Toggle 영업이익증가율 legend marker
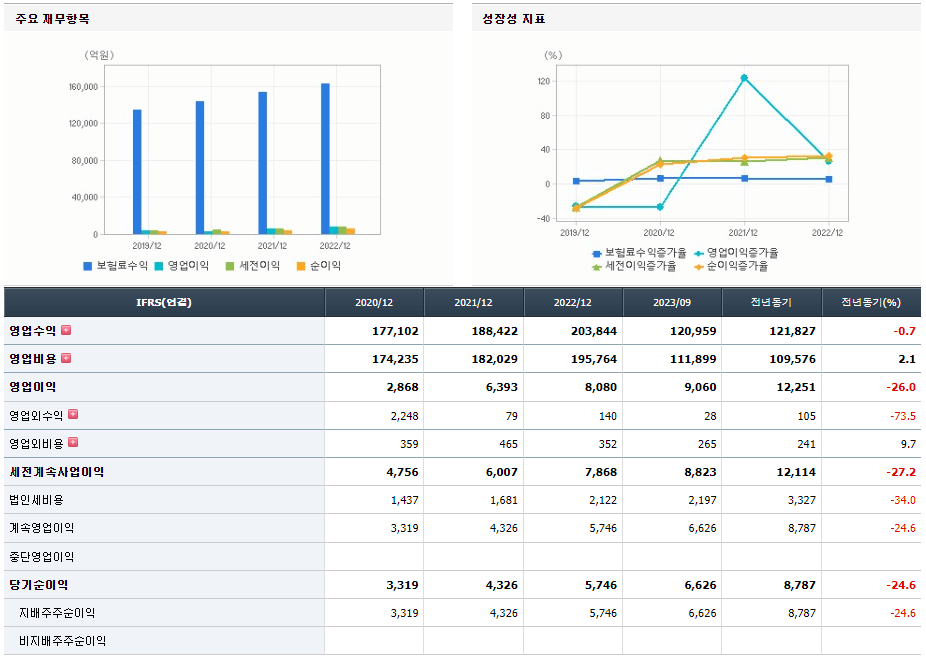The height and width of the screenshot is (658, 926). click(699, 254)
